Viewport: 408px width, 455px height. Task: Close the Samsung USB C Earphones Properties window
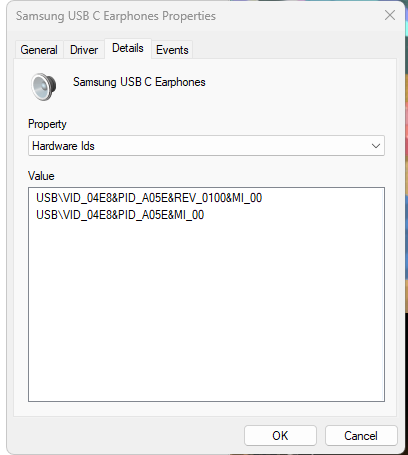pyautogui.click(x=390, y=15)
